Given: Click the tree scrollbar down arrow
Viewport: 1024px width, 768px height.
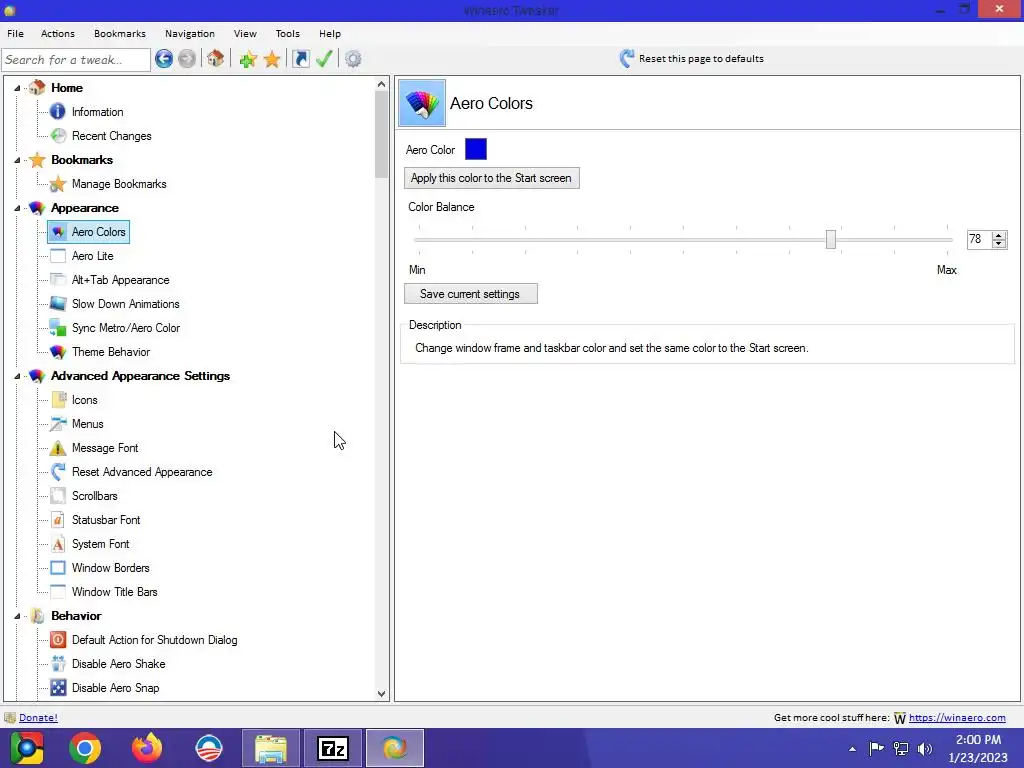Looking at the screenshot, I should [x=381, y=694].
